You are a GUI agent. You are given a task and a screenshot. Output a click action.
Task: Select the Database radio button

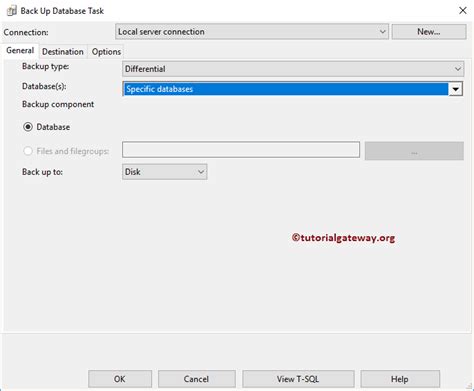(28, 127)
